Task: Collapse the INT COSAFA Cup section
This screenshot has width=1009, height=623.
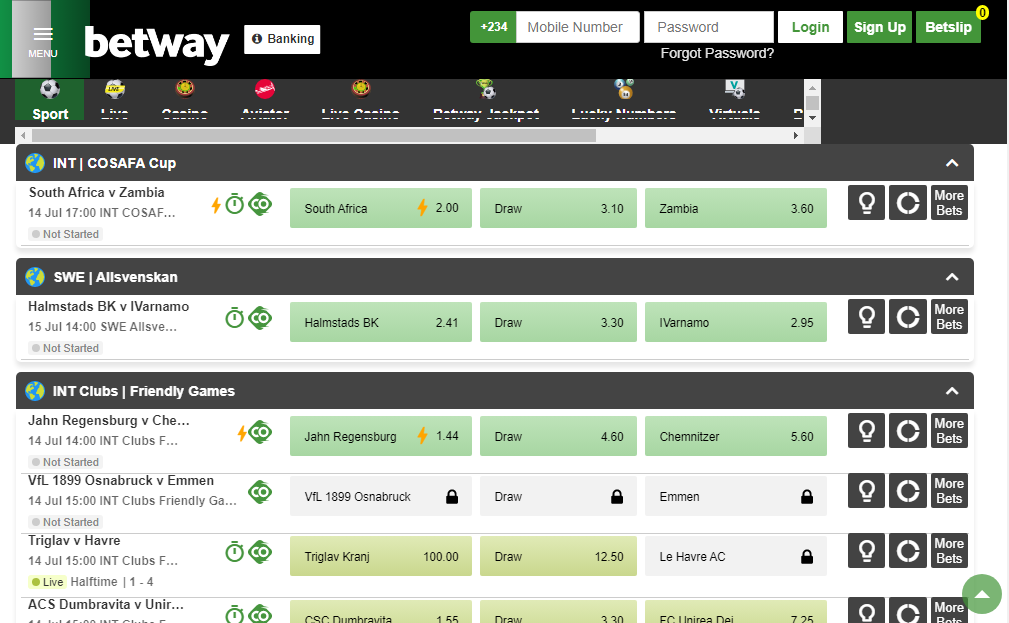Action: (952, 163)
